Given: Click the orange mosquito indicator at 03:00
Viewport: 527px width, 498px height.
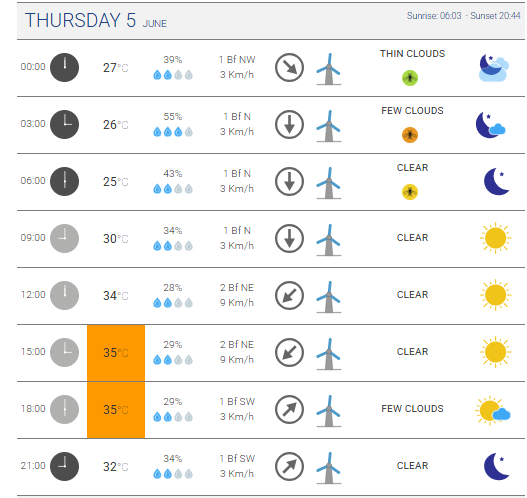Looking at the screenshot, I should 410,135.
